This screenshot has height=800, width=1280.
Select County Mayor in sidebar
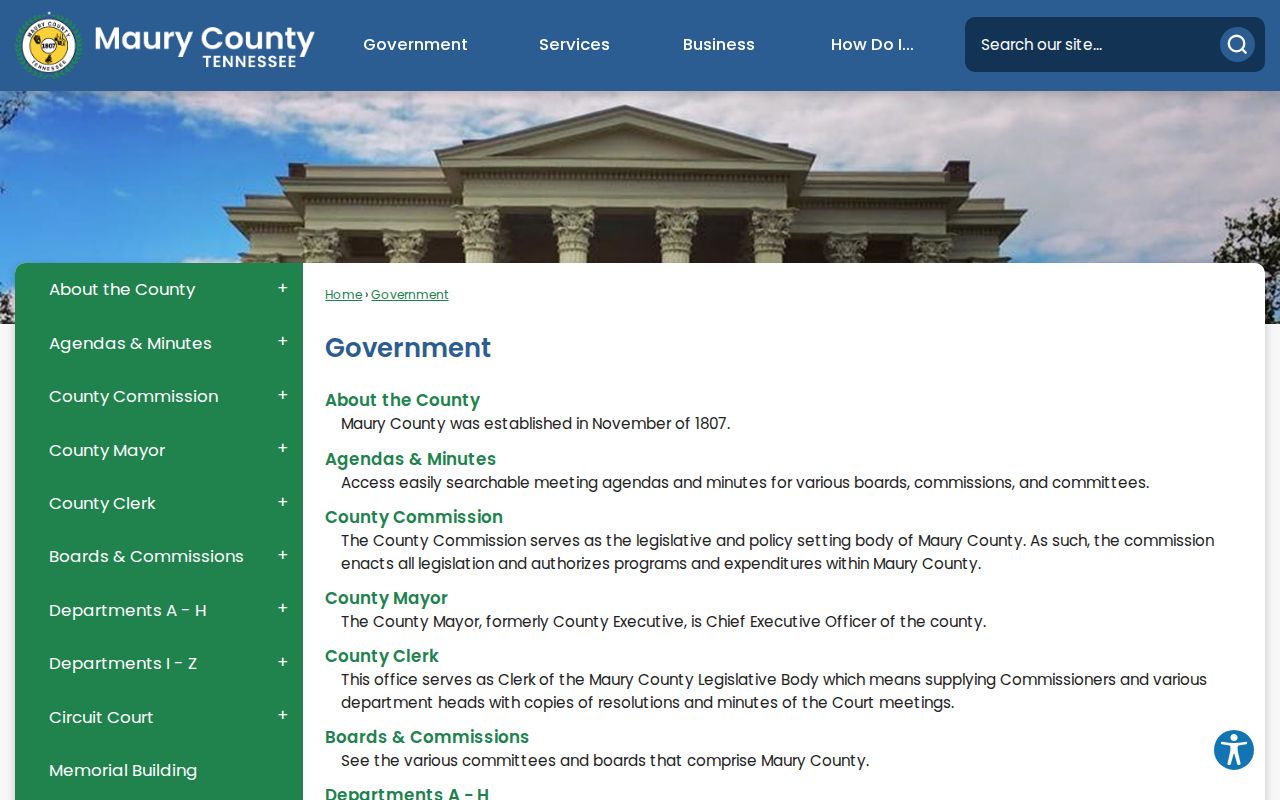tap(107, 450)
